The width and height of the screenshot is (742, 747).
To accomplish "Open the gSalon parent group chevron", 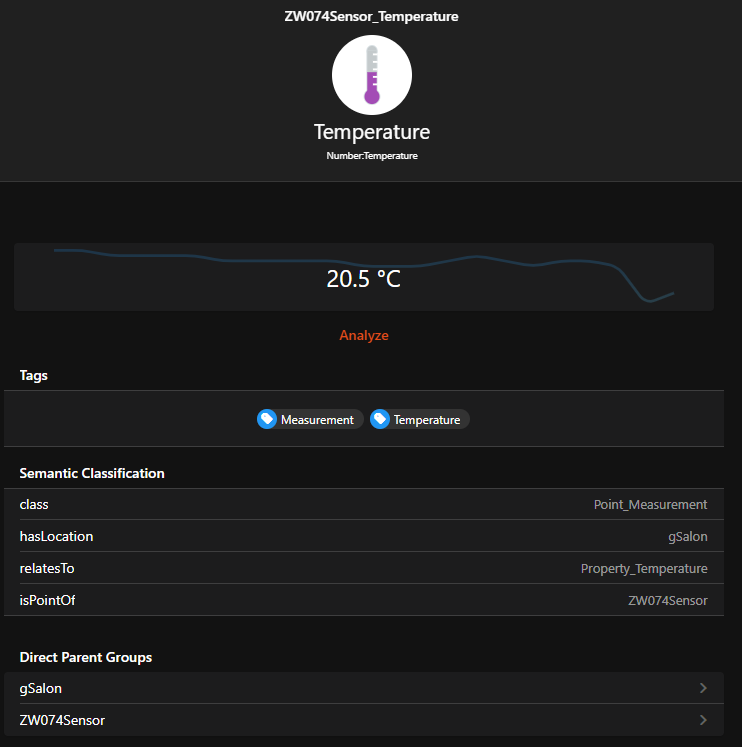I will point(703,688).
